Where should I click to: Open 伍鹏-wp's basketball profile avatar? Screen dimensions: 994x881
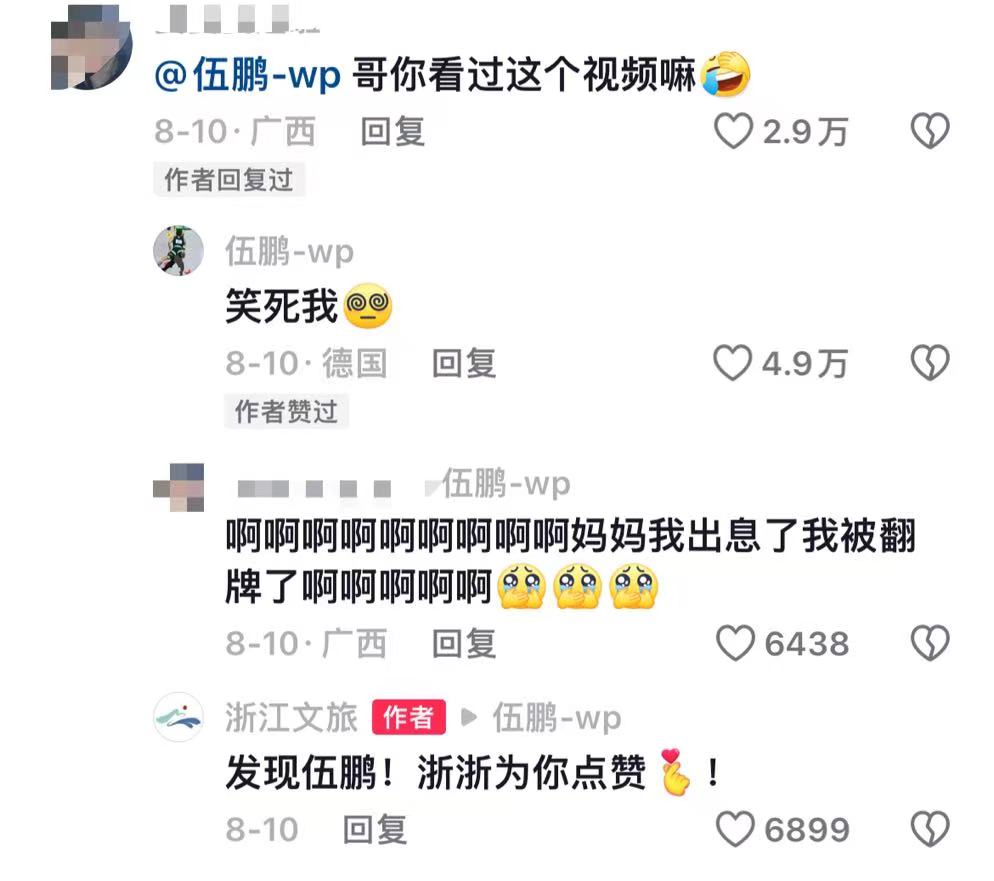click(178, 250)
